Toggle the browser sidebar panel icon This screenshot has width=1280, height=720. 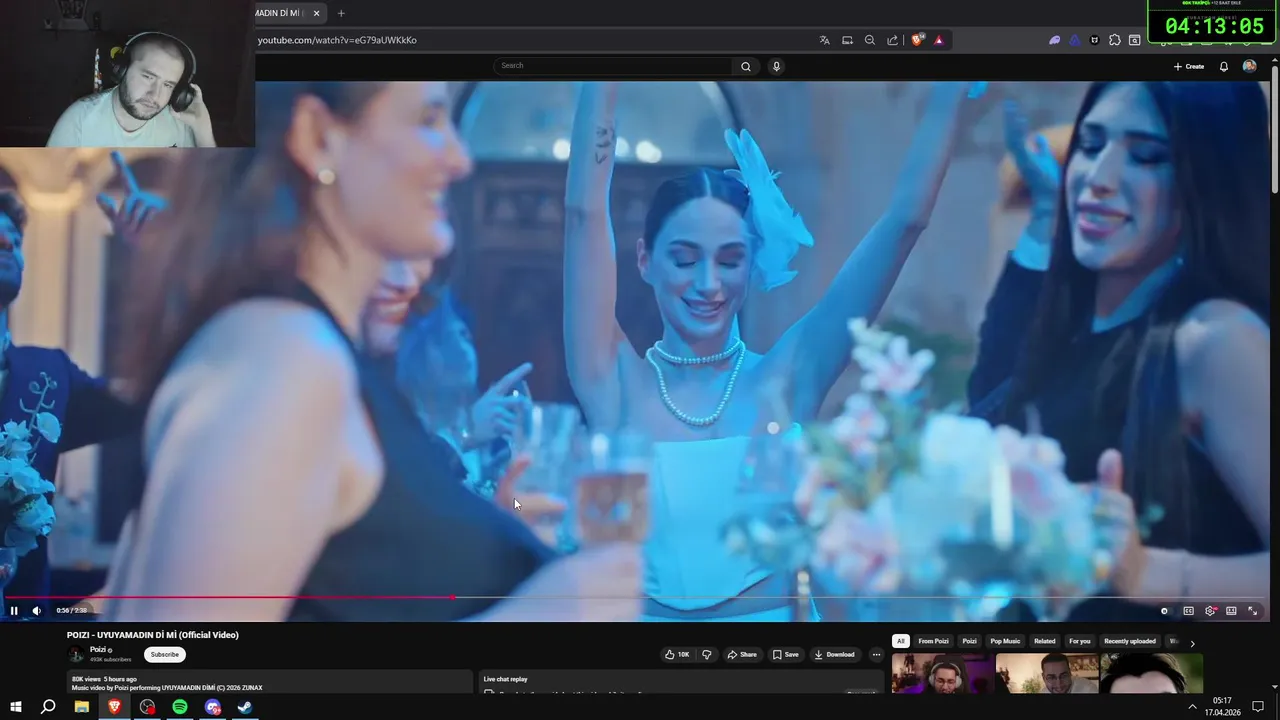pos(1135,40)
